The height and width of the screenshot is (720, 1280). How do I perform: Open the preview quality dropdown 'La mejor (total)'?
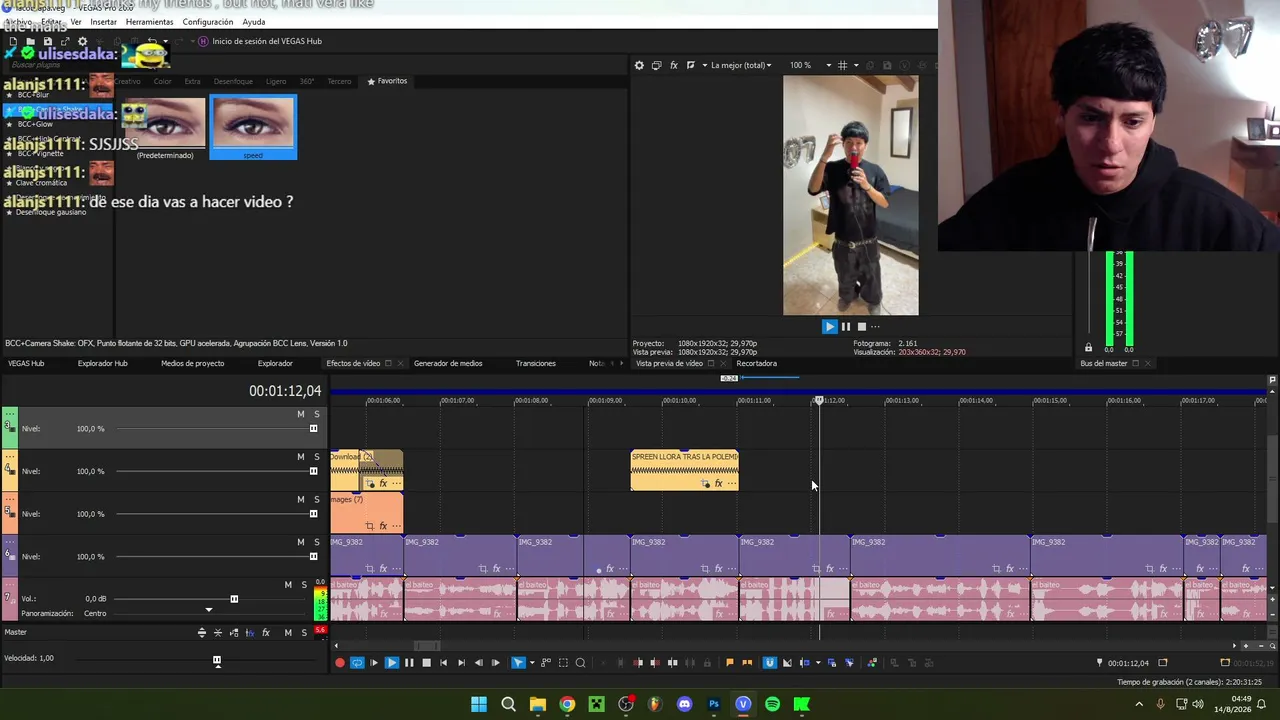click(x=741, y=65)
